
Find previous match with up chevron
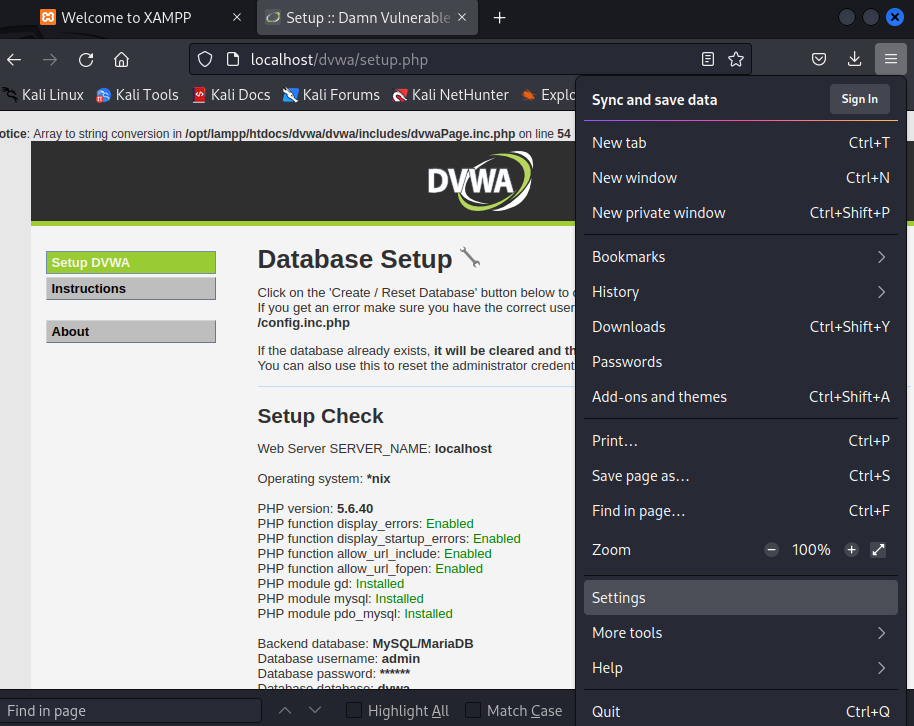[285, 710]
